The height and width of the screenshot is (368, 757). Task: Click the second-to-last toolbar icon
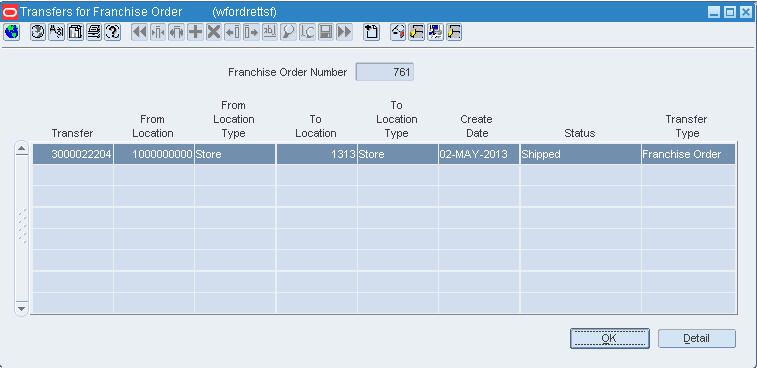(435, 32)
